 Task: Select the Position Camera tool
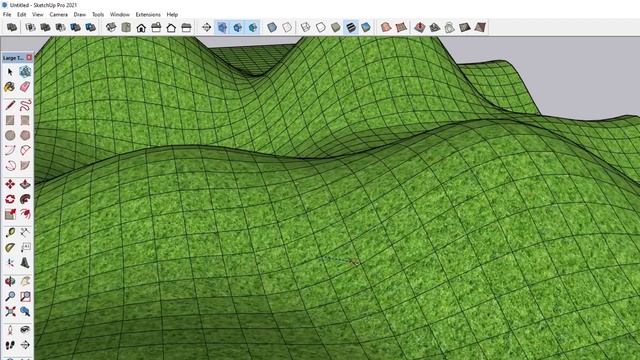pos(10,330)
